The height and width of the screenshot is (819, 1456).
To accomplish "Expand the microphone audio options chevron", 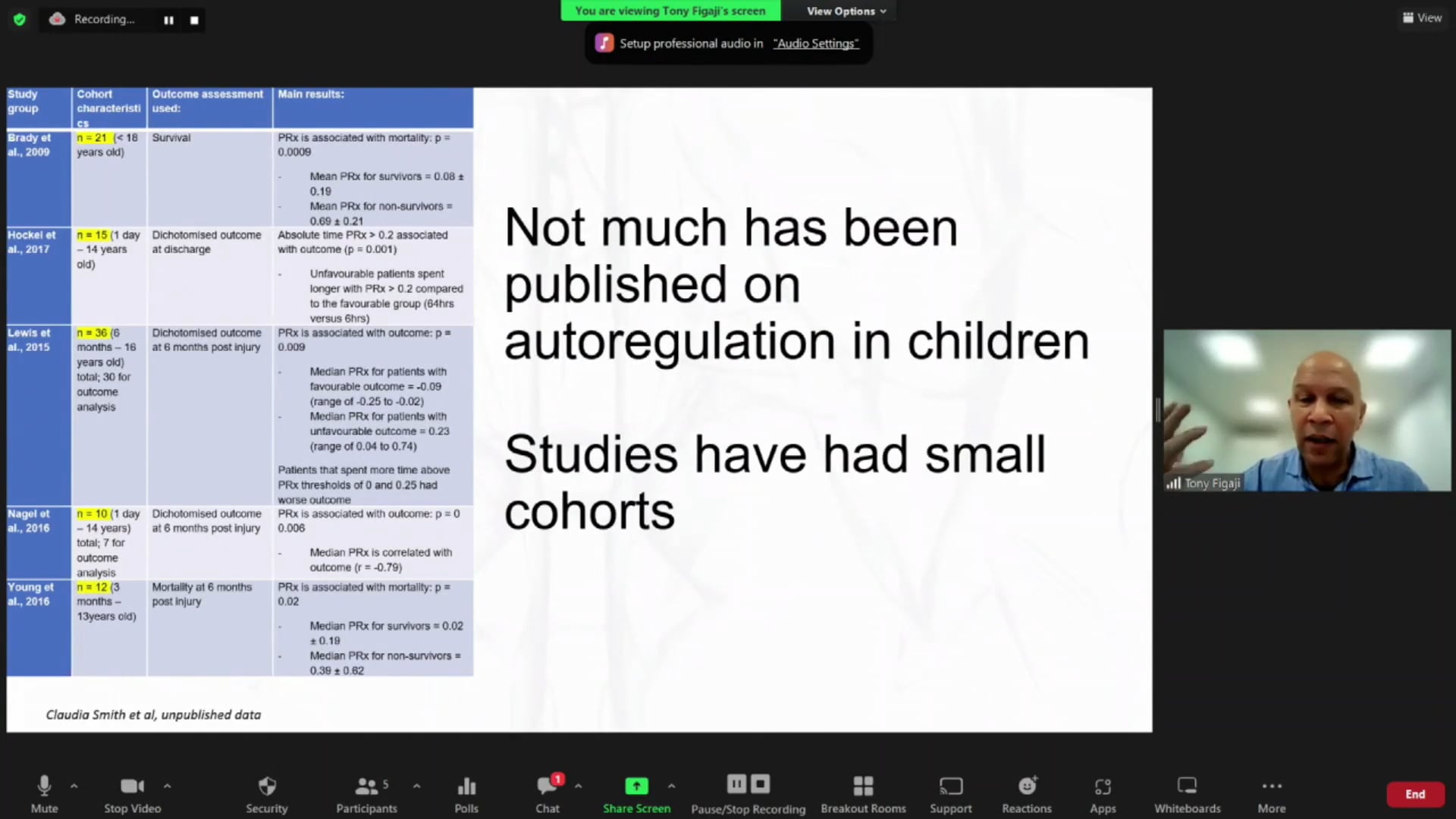I will (74, 785).
